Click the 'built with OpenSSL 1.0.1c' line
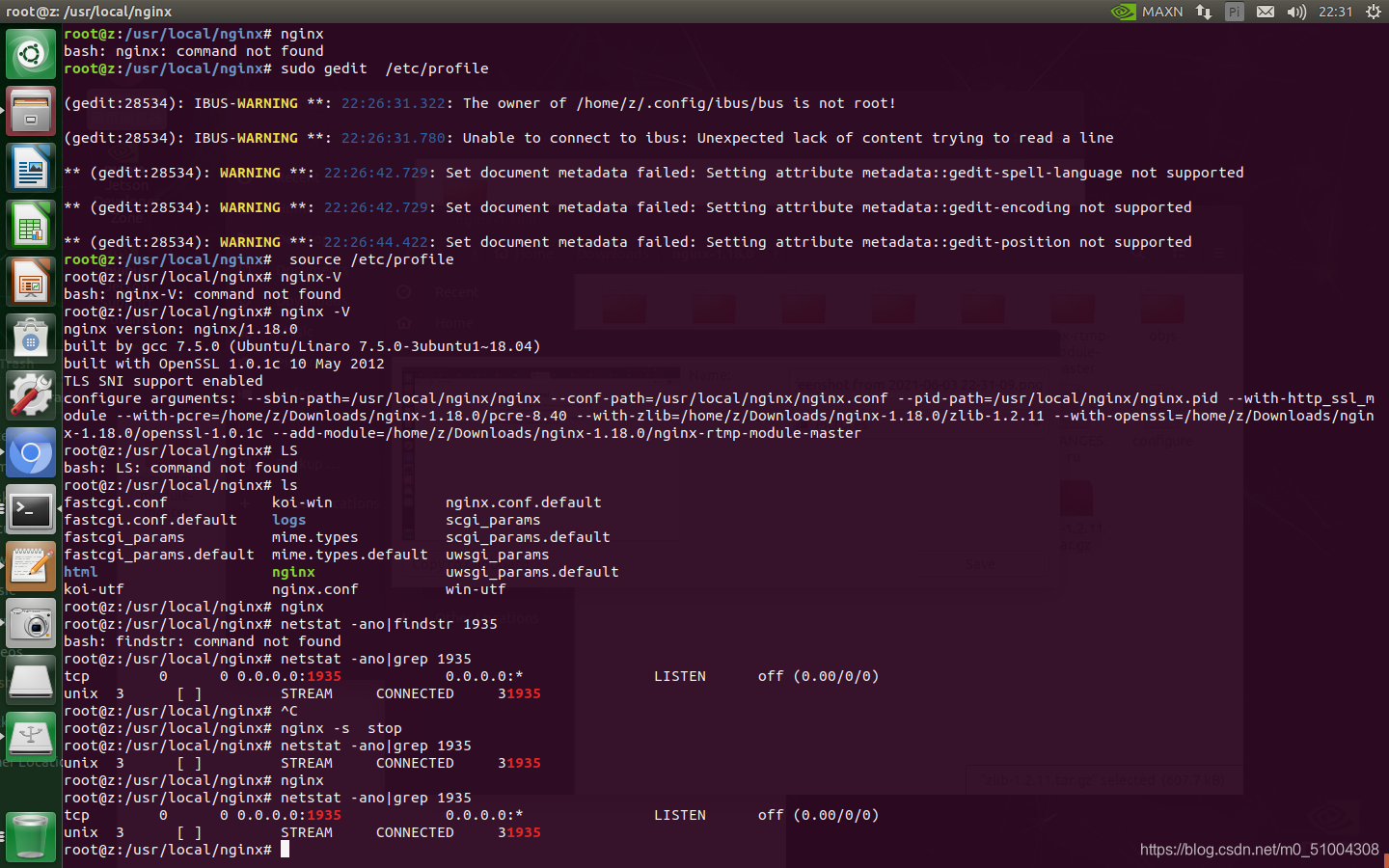Screen dimensions: 1389x868 click(224, 364)
